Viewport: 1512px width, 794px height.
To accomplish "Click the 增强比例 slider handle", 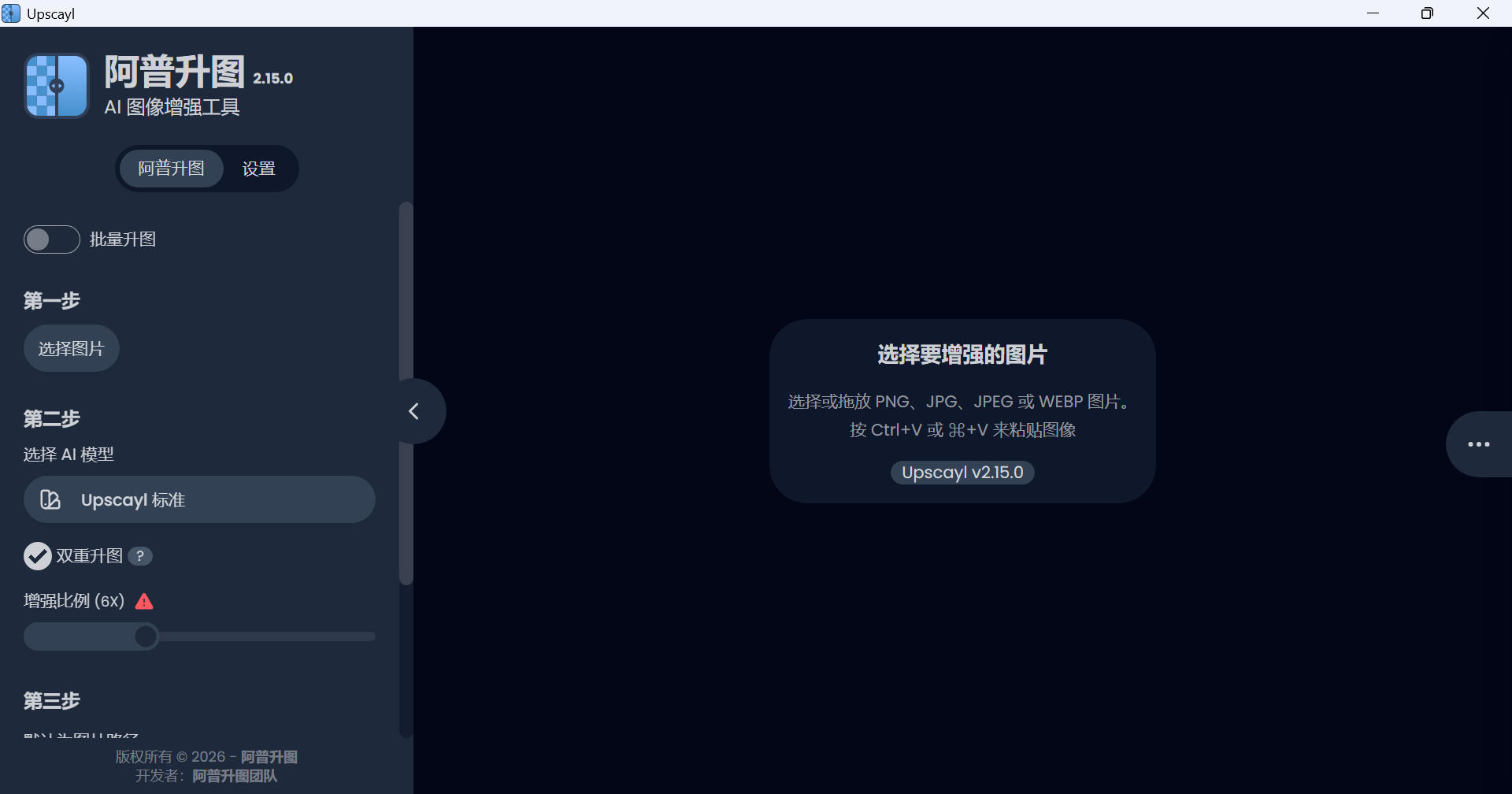I will (x=146, y=636).
